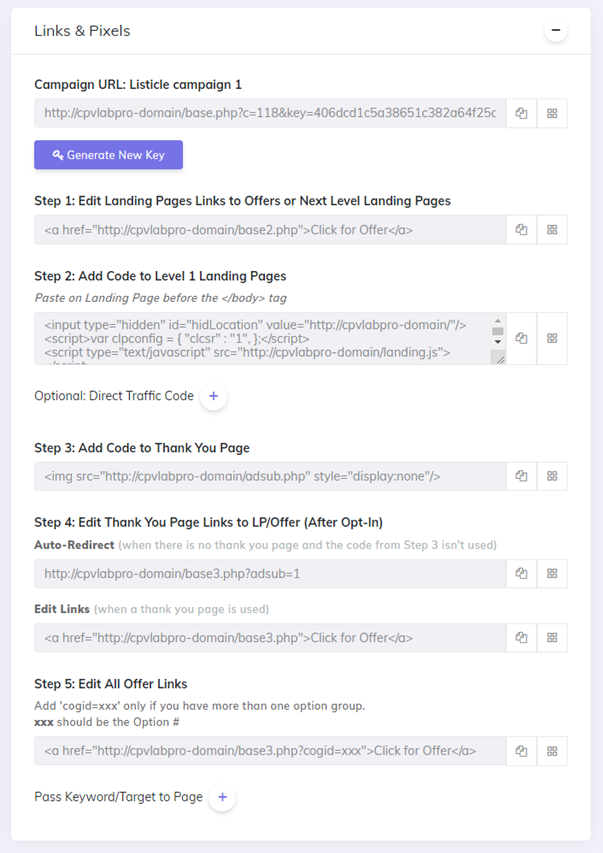Click 'Step 5: Edit All Offer Links' heading
Viewport: 603px width, 853px height.
[x=110, y=684]
